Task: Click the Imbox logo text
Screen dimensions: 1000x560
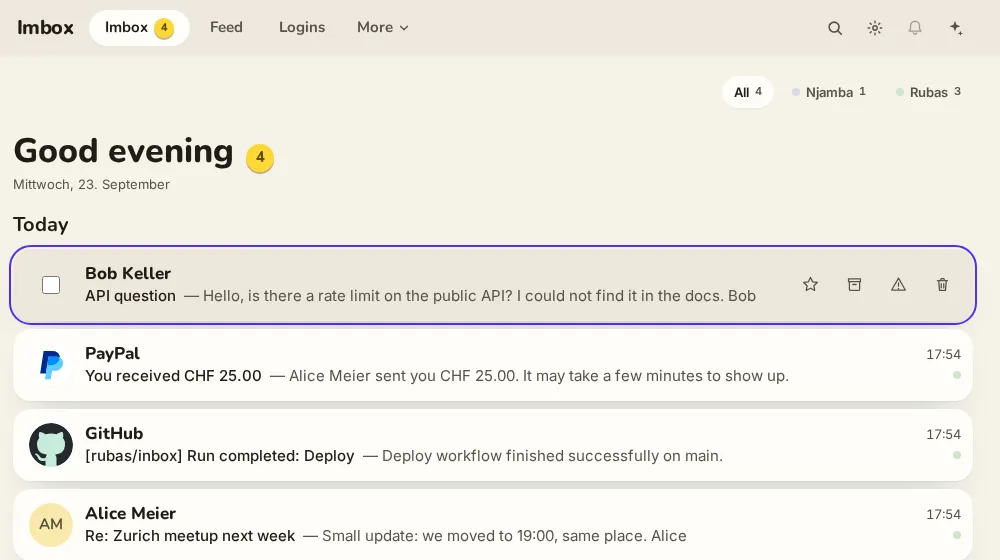Action: [x=45, y=27]
